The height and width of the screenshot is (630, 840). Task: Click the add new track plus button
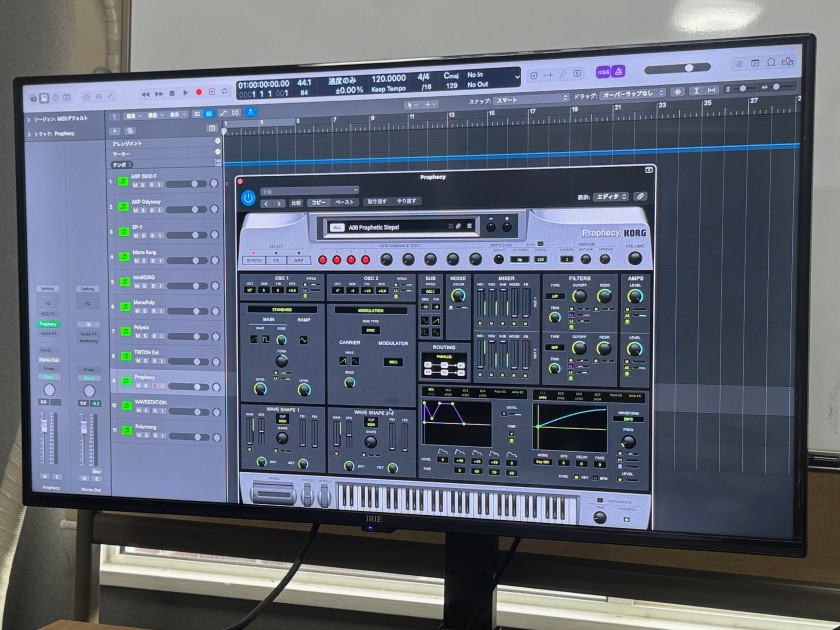[115, 131]
